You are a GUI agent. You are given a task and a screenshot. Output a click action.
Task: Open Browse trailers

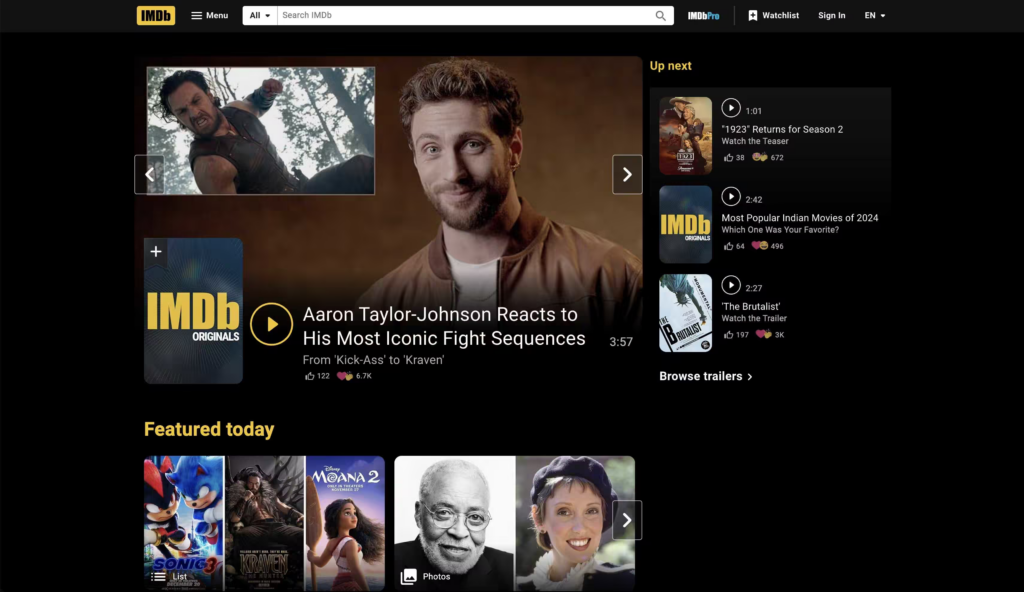[705, 376]
